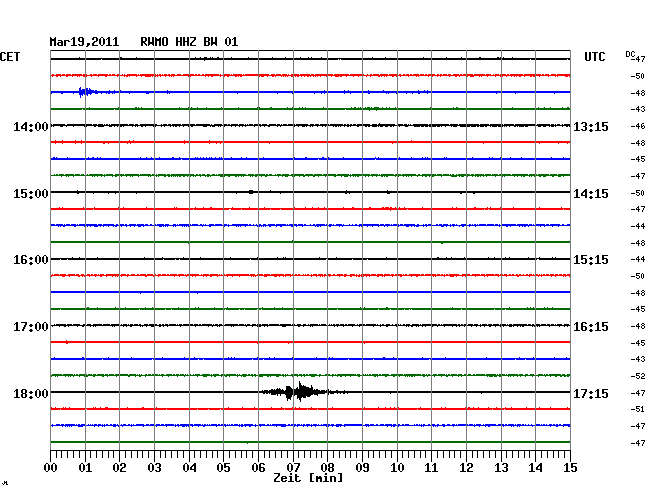Select the 17:00 CET time label
Screen dimensions: 650x494
(x=31, y=327)
